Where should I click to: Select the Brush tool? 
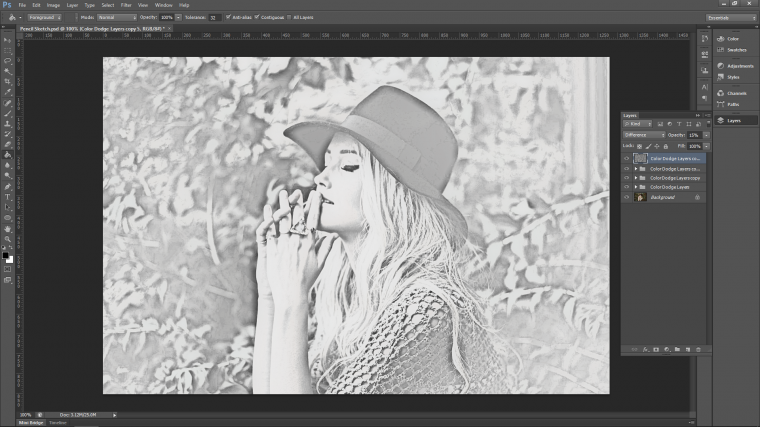coord(7,113)
